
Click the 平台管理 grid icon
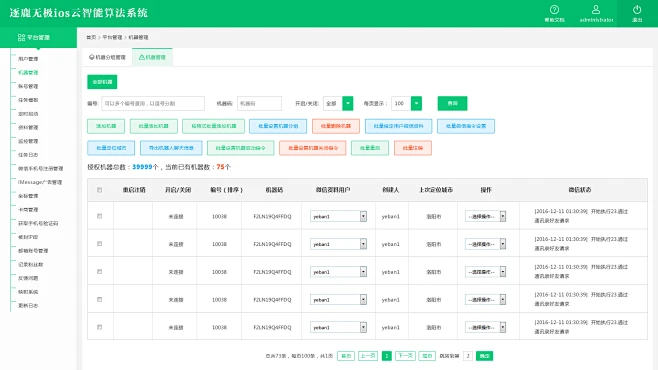click(x=21, y=37)
